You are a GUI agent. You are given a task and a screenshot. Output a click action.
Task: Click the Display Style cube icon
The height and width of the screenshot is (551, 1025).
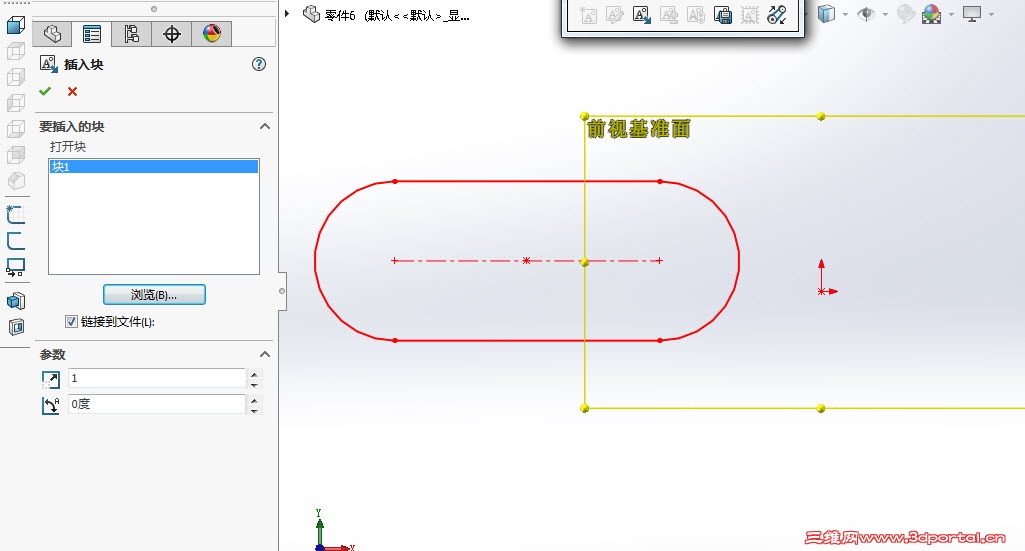tap(826, 14)
